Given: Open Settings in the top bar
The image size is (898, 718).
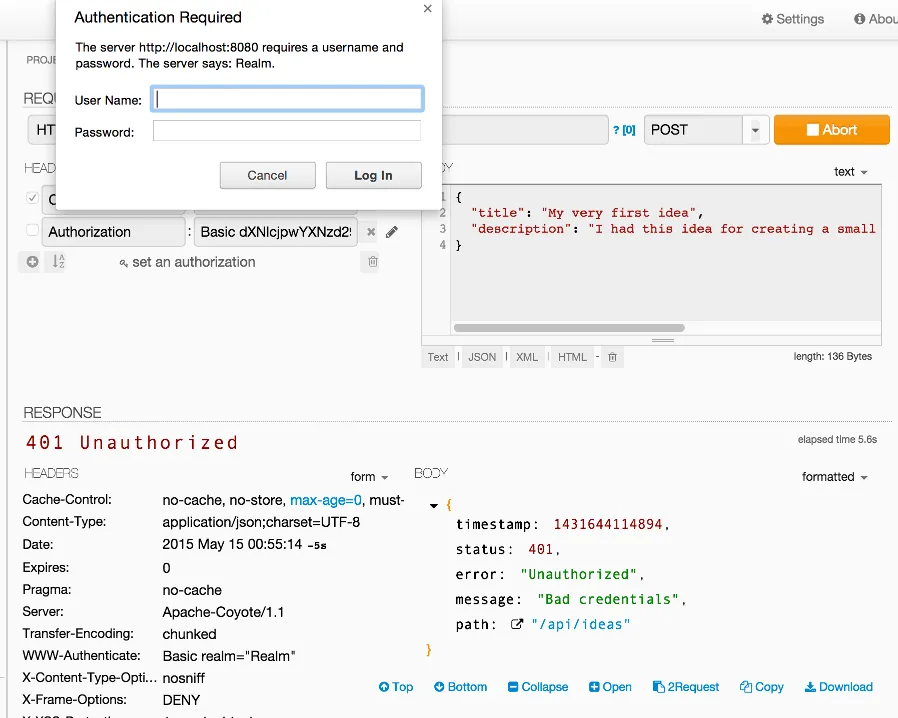Looking at the screenshot, I should click(x=792, y=19).
